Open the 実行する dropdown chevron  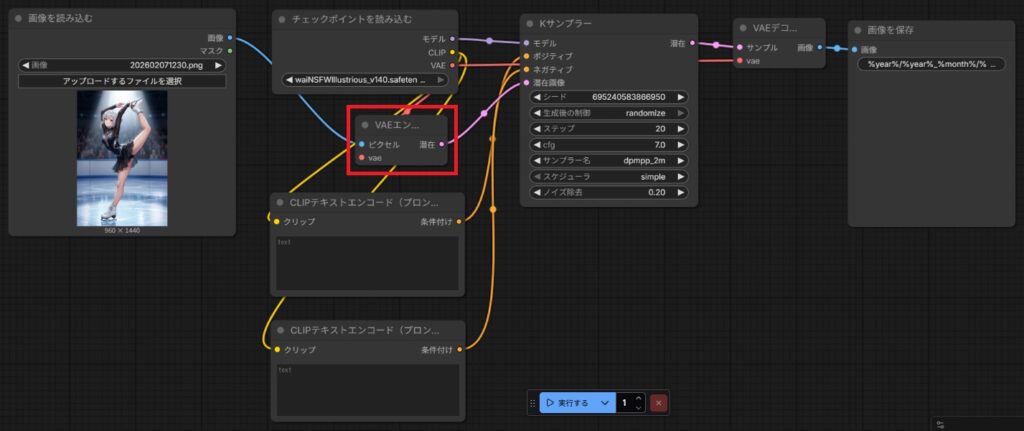click(604, 402)
